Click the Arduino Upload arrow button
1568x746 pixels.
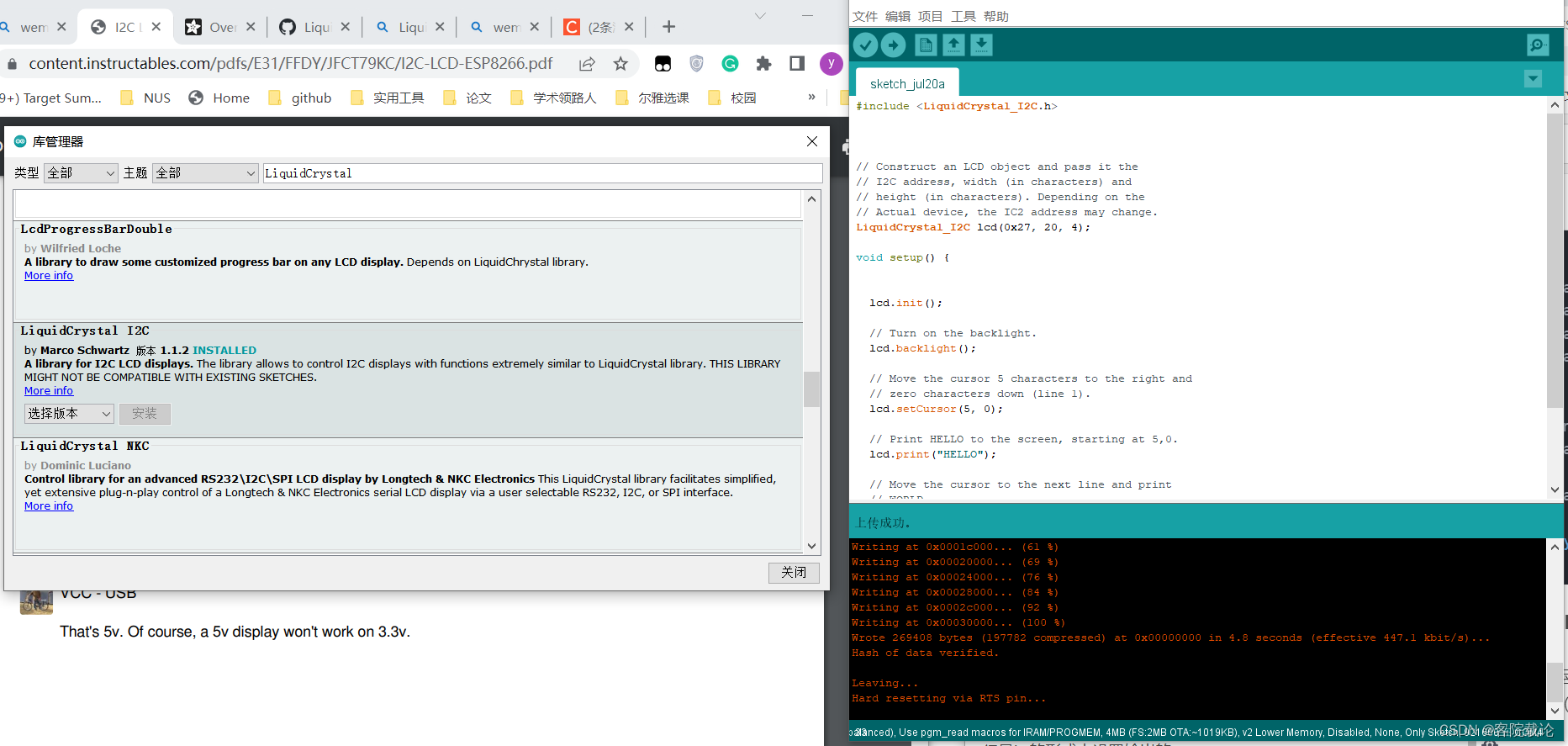[894, 45]
